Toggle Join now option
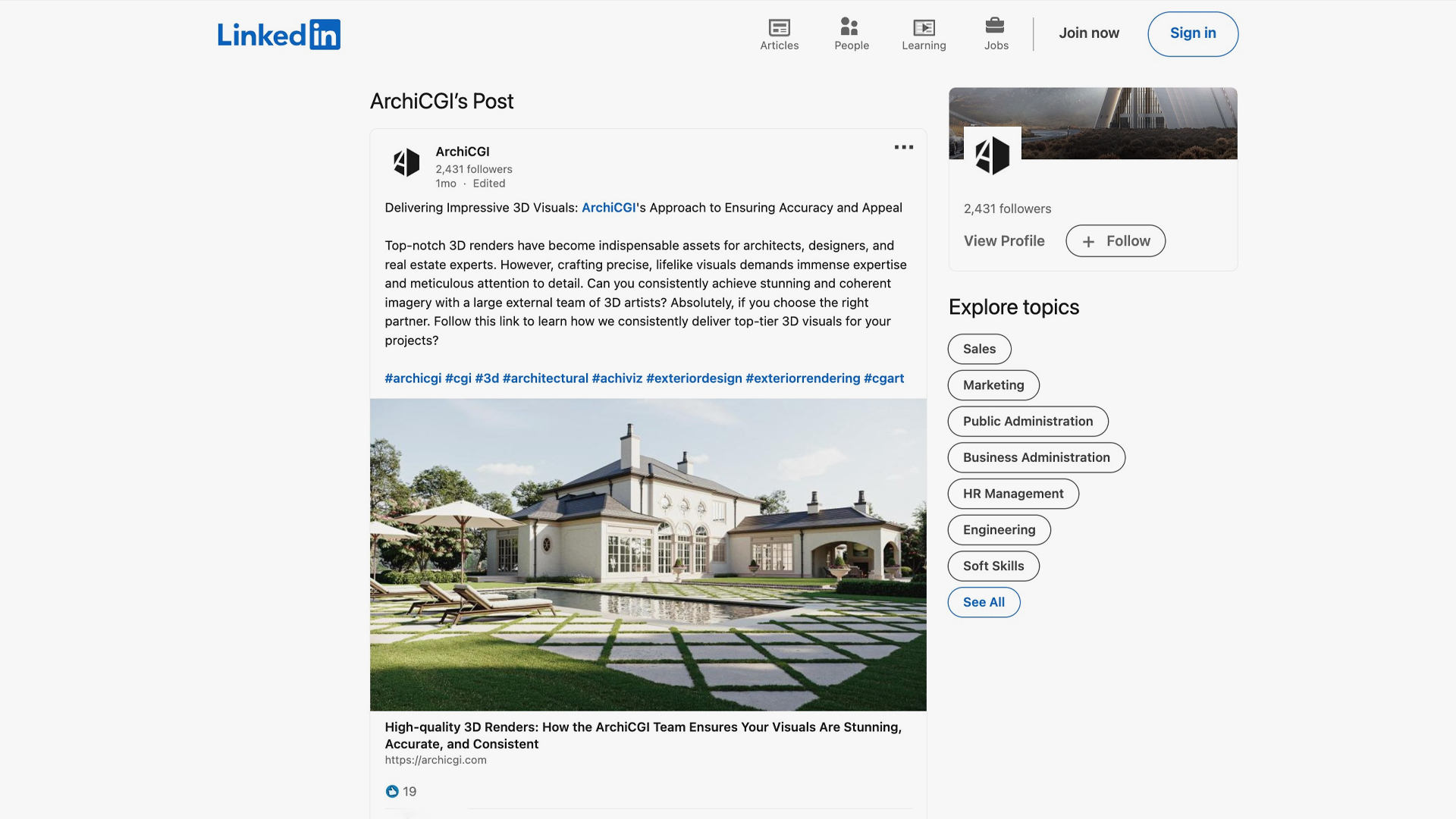The width and height of the screenshot is (1456, 819). pyautogui.click(x=1090, y=33)
